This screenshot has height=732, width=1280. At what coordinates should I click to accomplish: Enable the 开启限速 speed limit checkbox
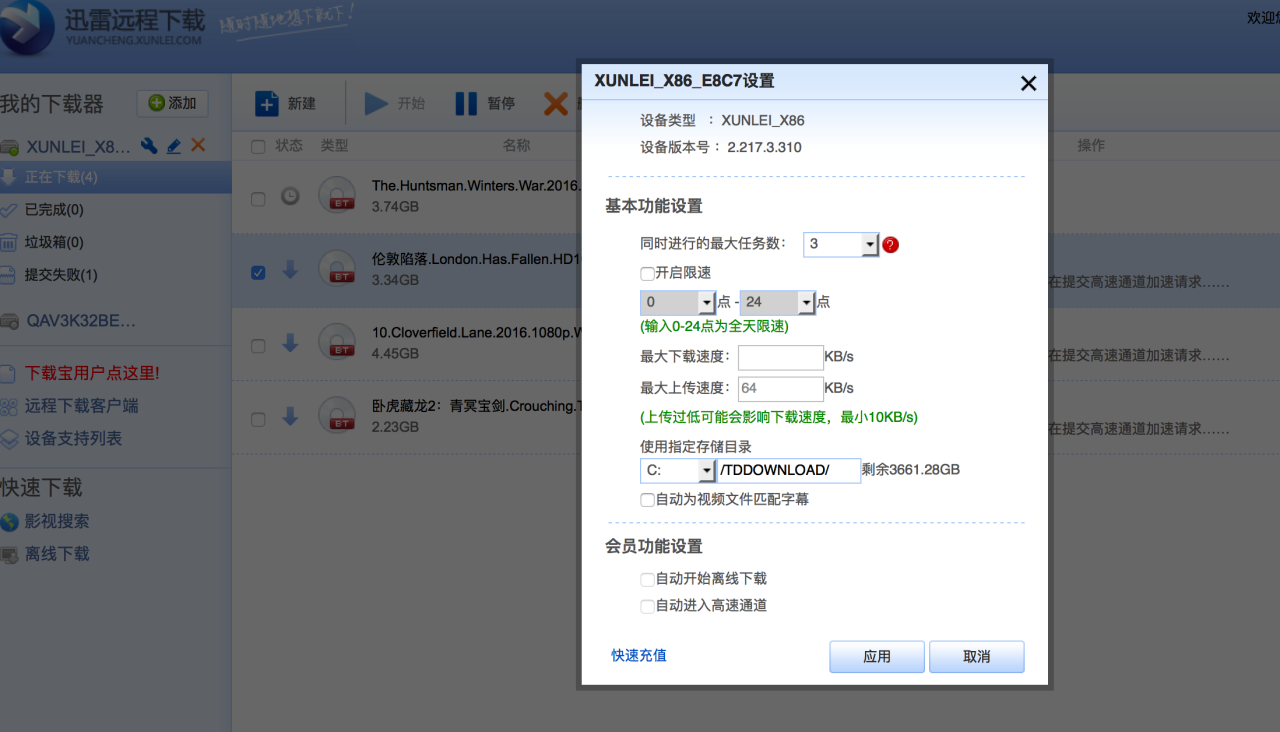647,273
